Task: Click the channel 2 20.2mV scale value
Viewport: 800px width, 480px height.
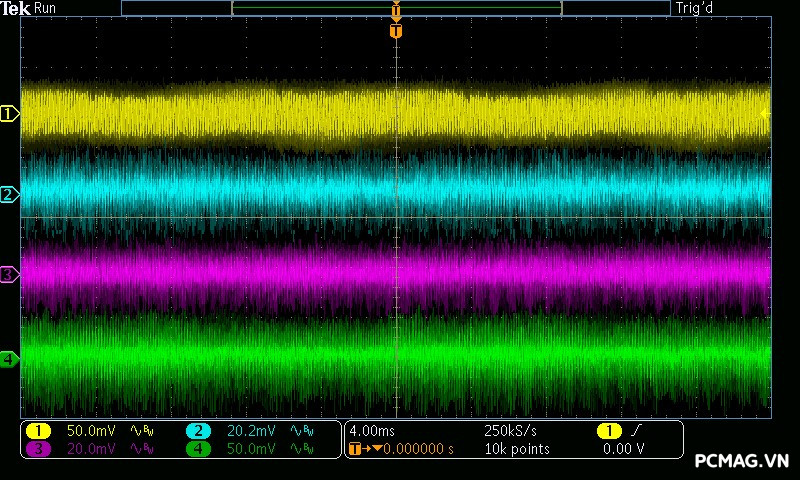Action: [x=250, y=431]
